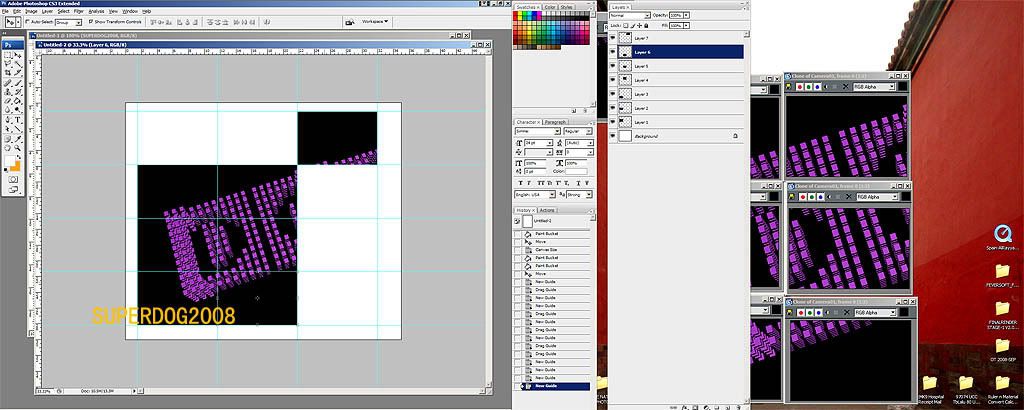Select Canvas Size state in History panel
The height and width of the screenshot is (410, 1024).
click(x=546, y=249)
